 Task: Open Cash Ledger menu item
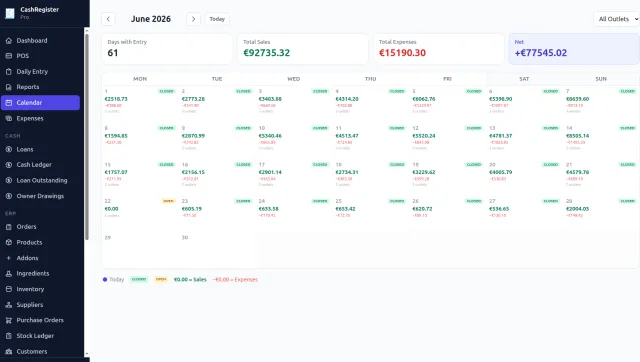(x=40, y=164)
